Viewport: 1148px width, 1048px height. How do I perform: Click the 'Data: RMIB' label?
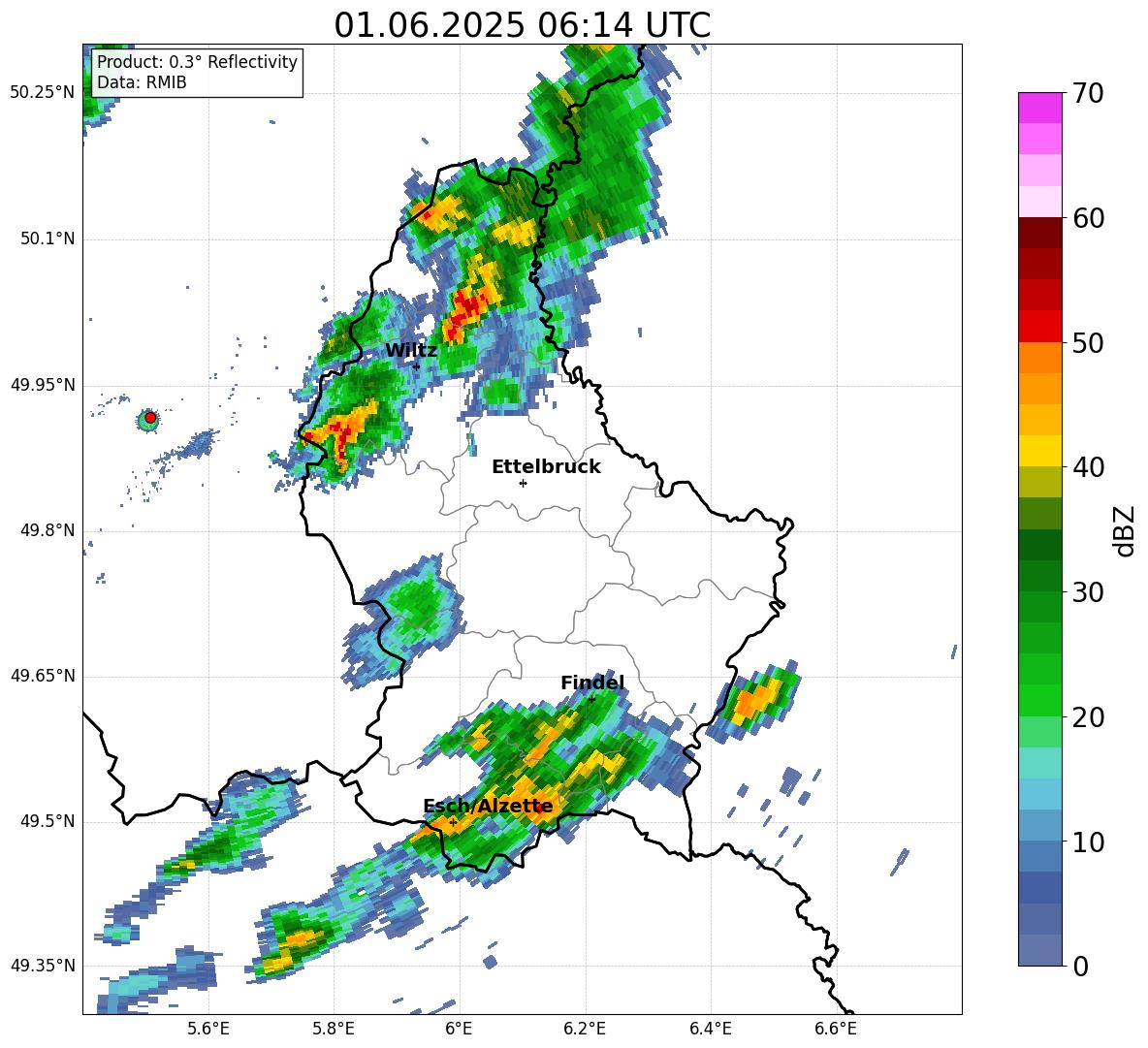[x=142, y=82]
